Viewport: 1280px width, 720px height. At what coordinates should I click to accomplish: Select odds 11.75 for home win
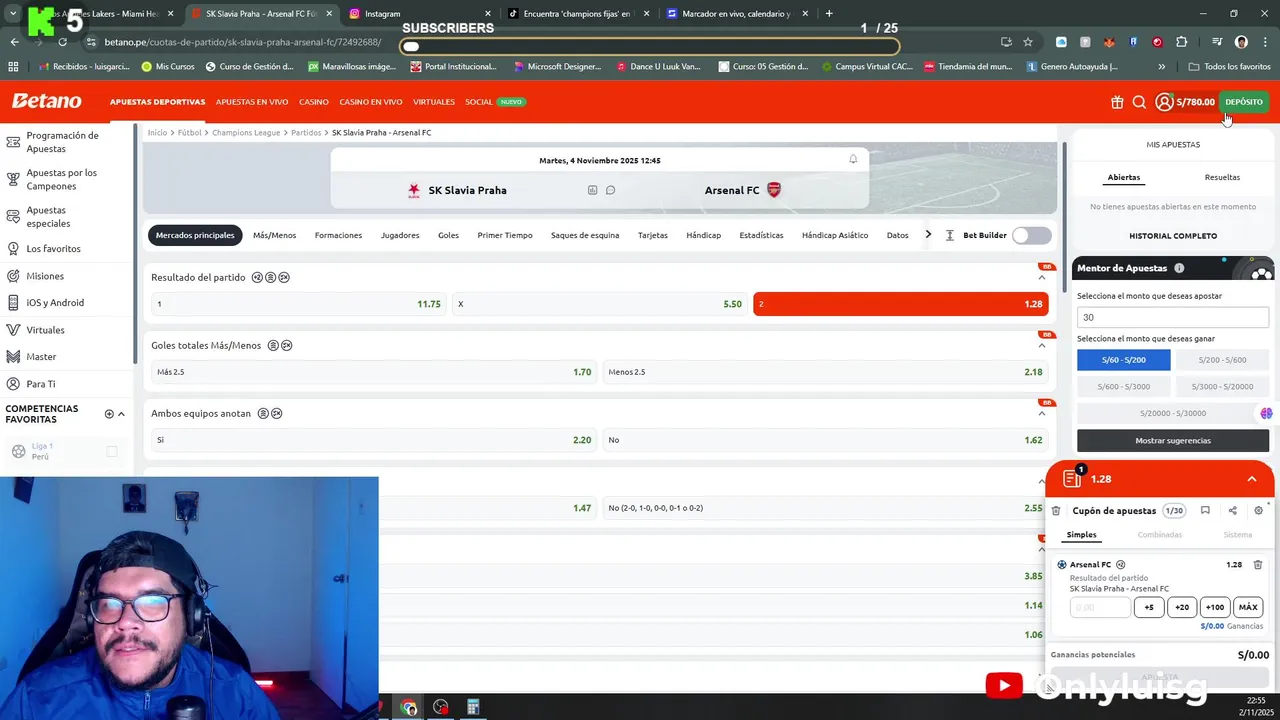299,304
